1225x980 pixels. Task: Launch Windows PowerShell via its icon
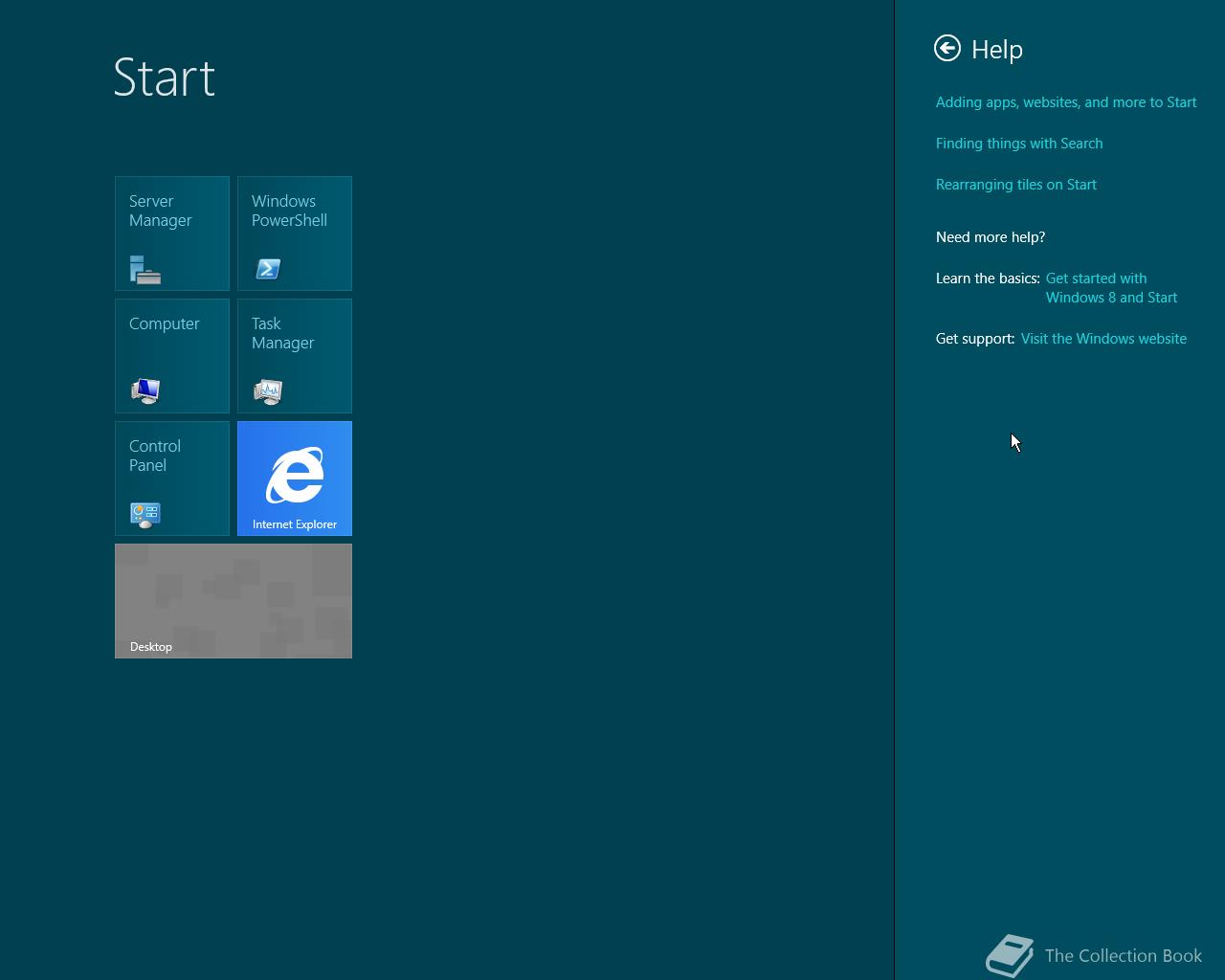point(268,270)
